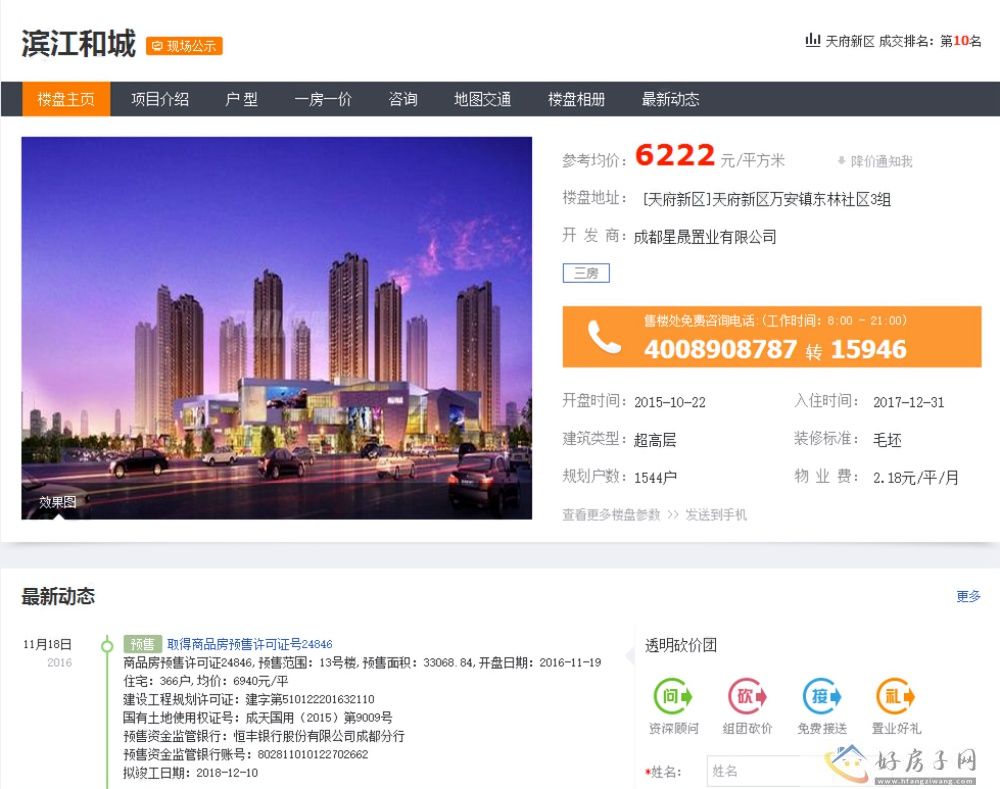Open the 户型 tab

tap(241, 99)
